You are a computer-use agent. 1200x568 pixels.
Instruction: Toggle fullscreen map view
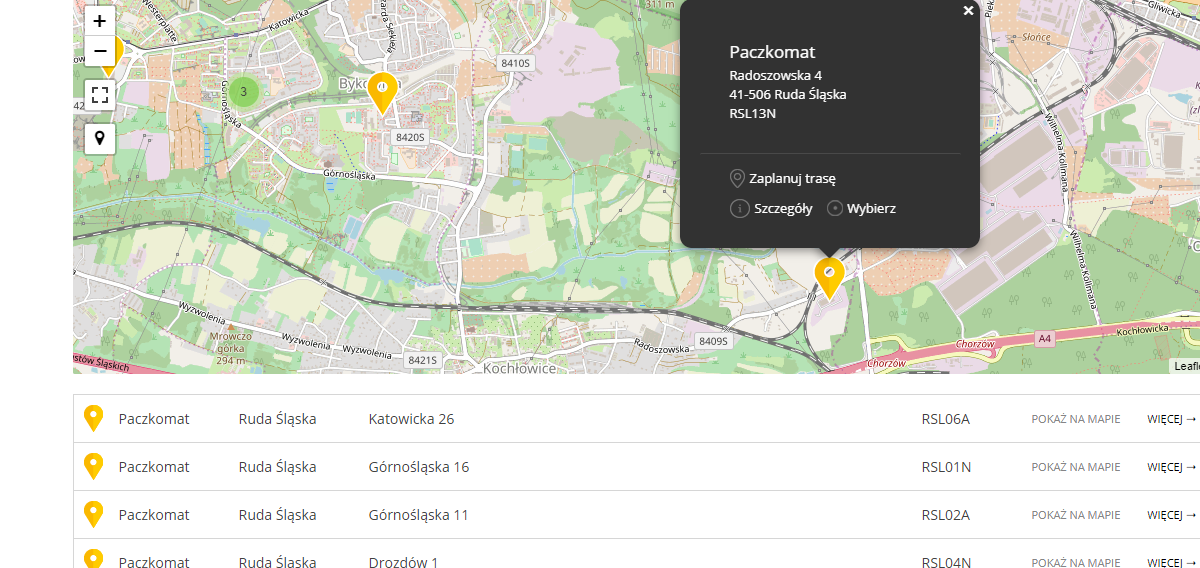[x=100, y=95]
